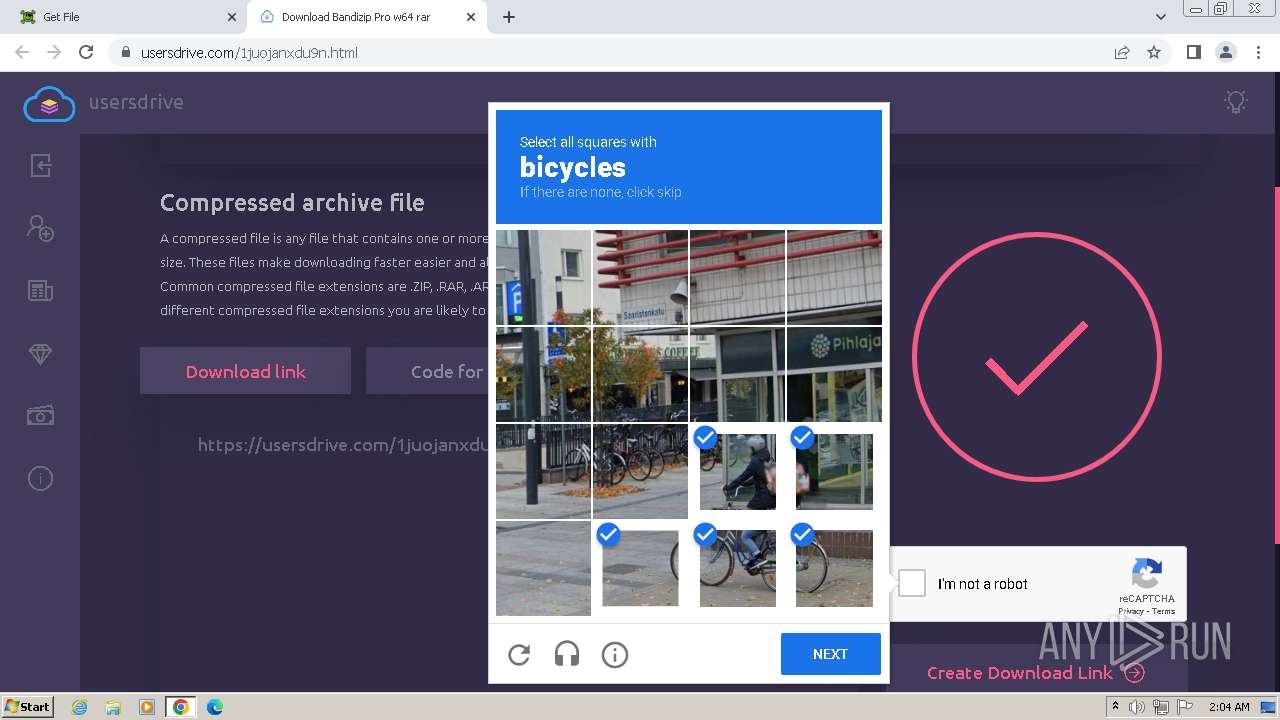Bookmark this page with the star

coord(1154,52)
